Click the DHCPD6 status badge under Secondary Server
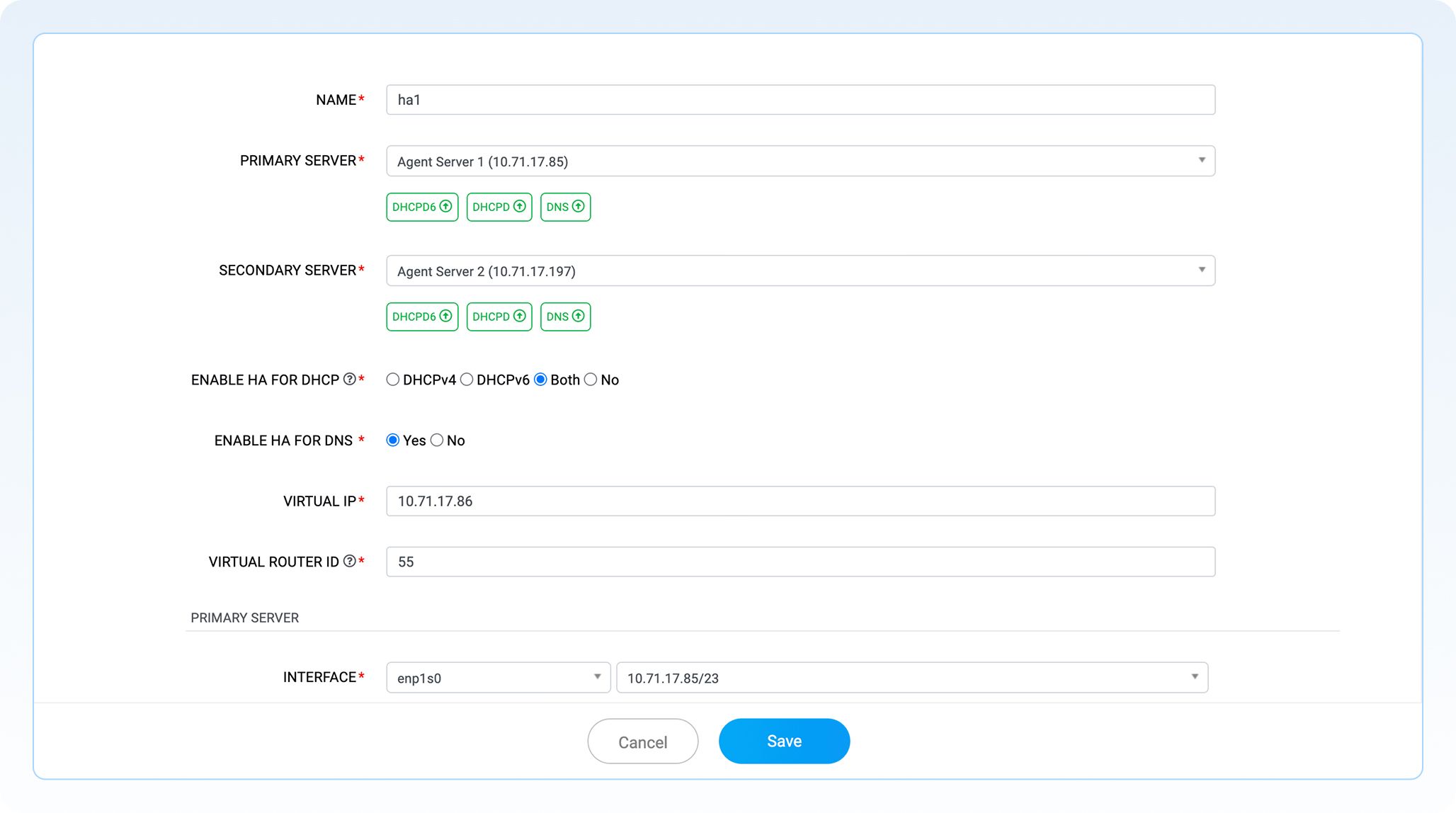The width and height of the screenshot is (1456, 813). tap(421, 316)
